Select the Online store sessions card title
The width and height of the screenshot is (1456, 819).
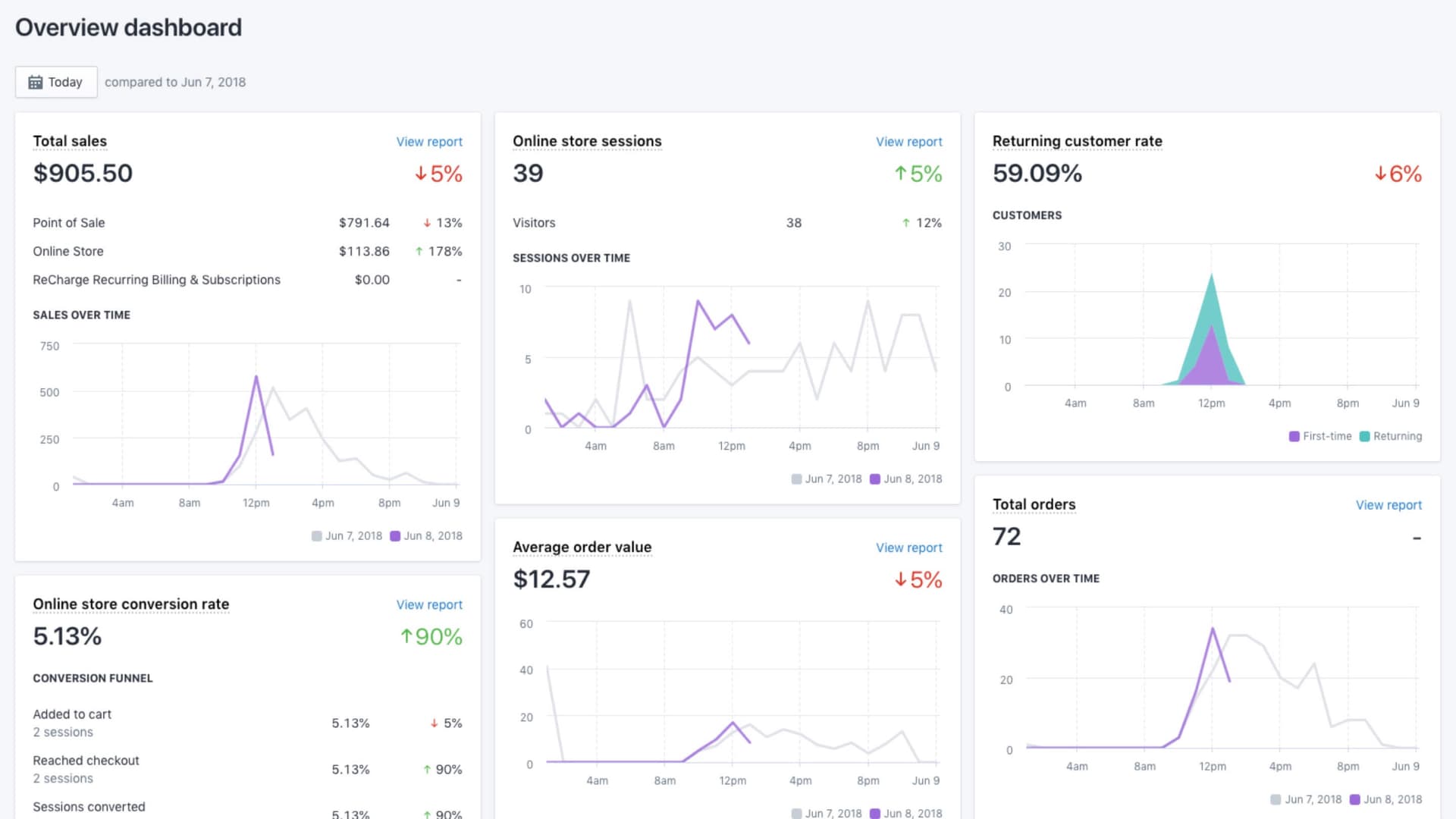tap(587, 141)
